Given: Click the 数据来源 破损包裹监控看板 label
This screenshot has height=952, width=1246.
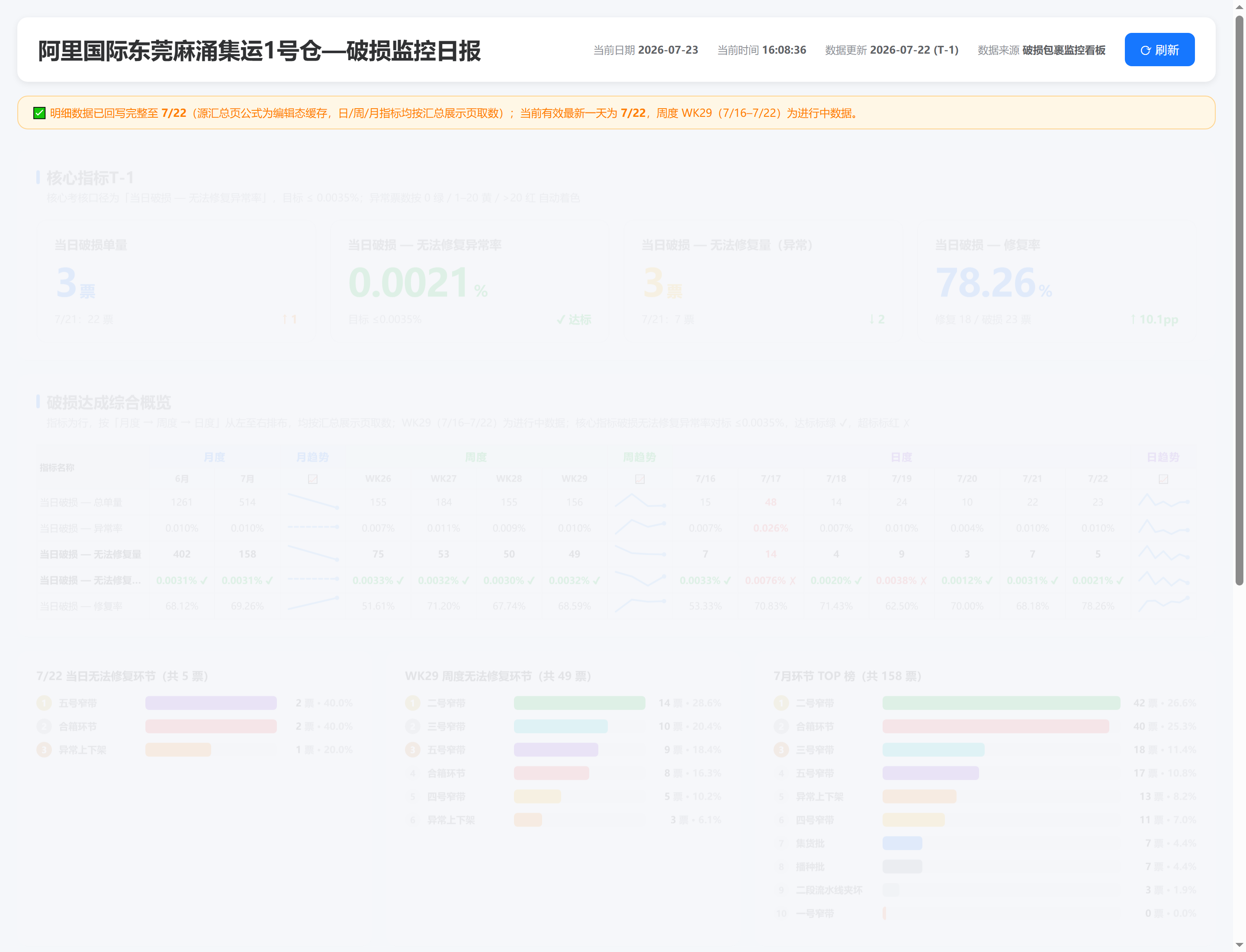Looking at the screenshot, I should tap(1041, 50).
